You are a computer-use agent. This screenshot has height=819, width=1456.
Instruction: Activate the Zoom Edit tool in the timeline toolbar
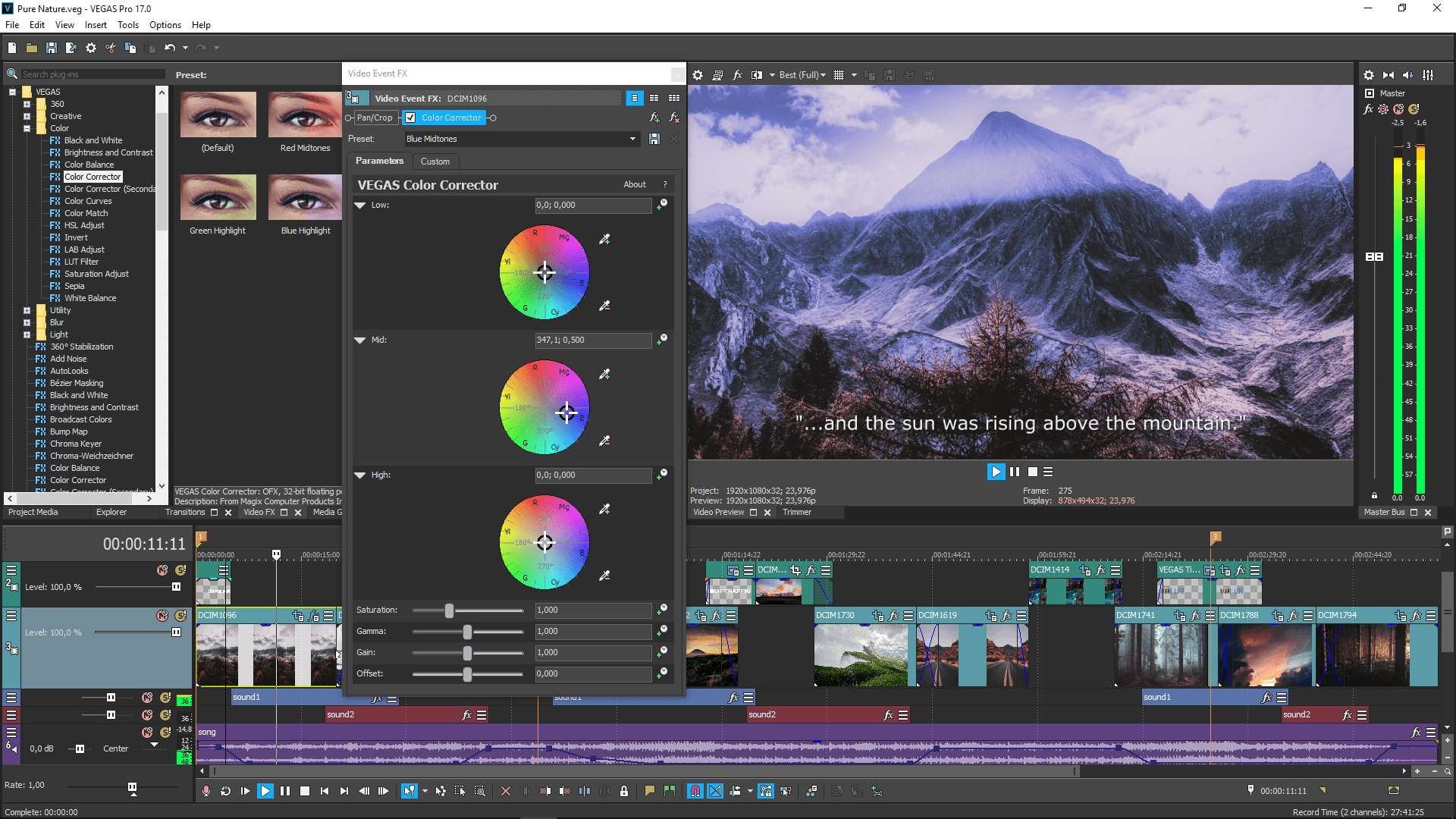click(480, 791)
